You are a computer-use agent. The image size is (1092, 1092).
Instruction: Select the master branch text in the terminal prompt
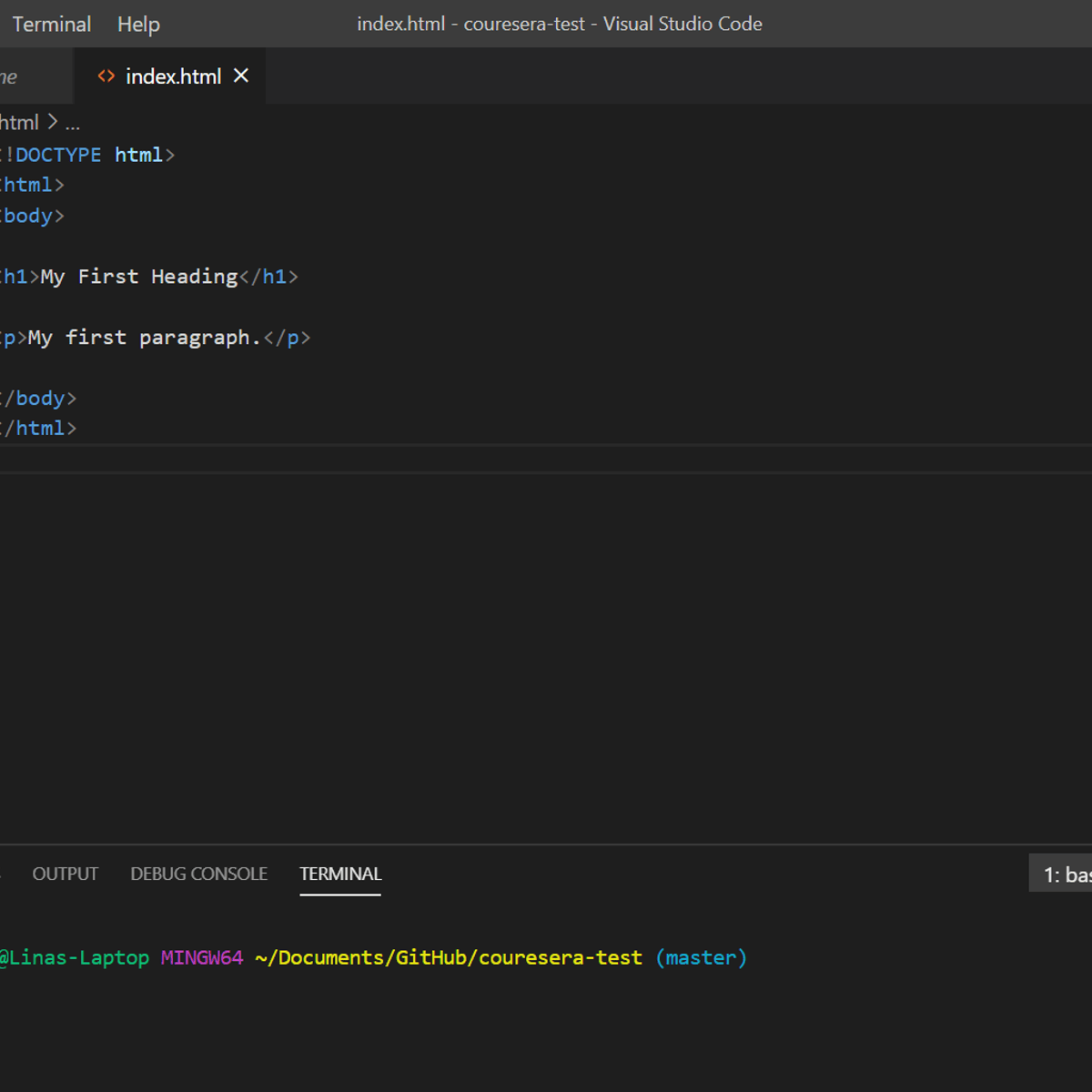click(701, 957)
